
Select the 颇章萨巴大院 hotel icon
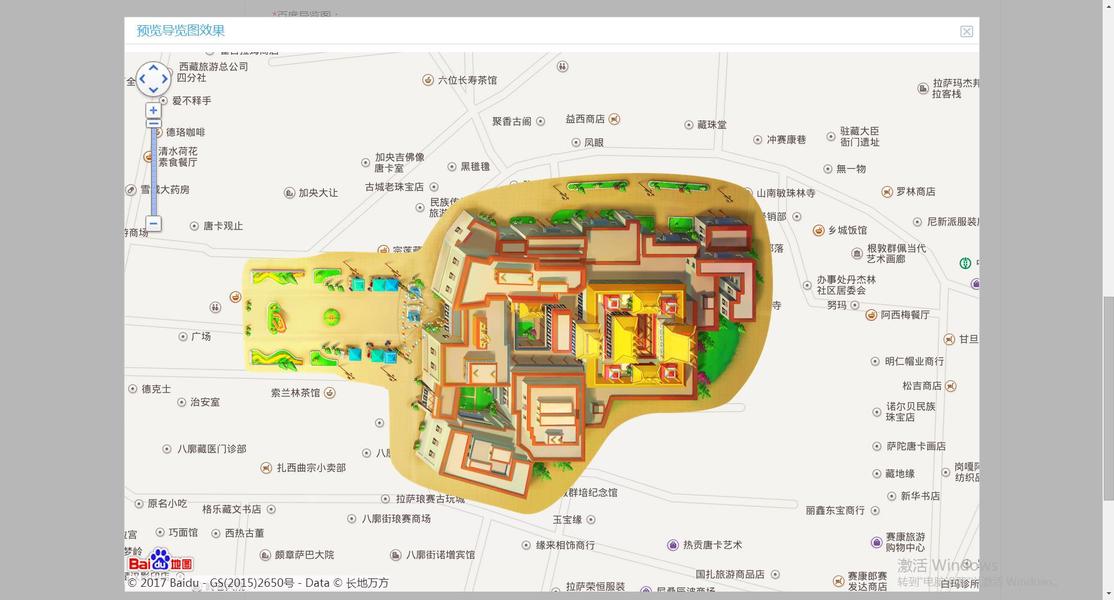click(265, 555)
